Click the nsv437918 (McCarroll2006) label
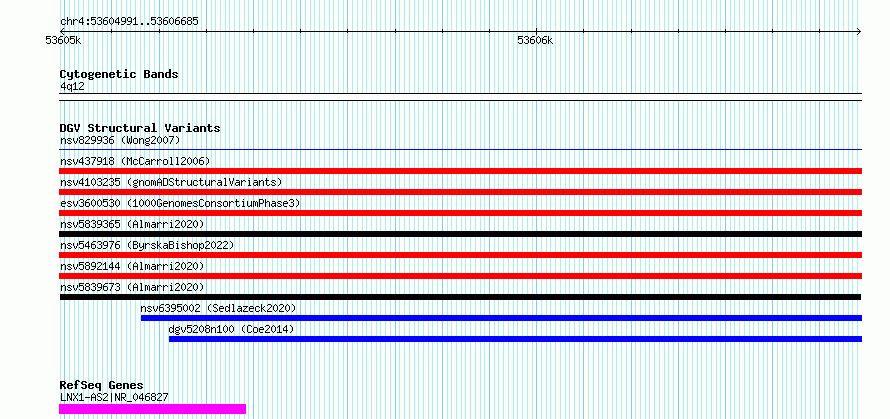 (135, 161)
